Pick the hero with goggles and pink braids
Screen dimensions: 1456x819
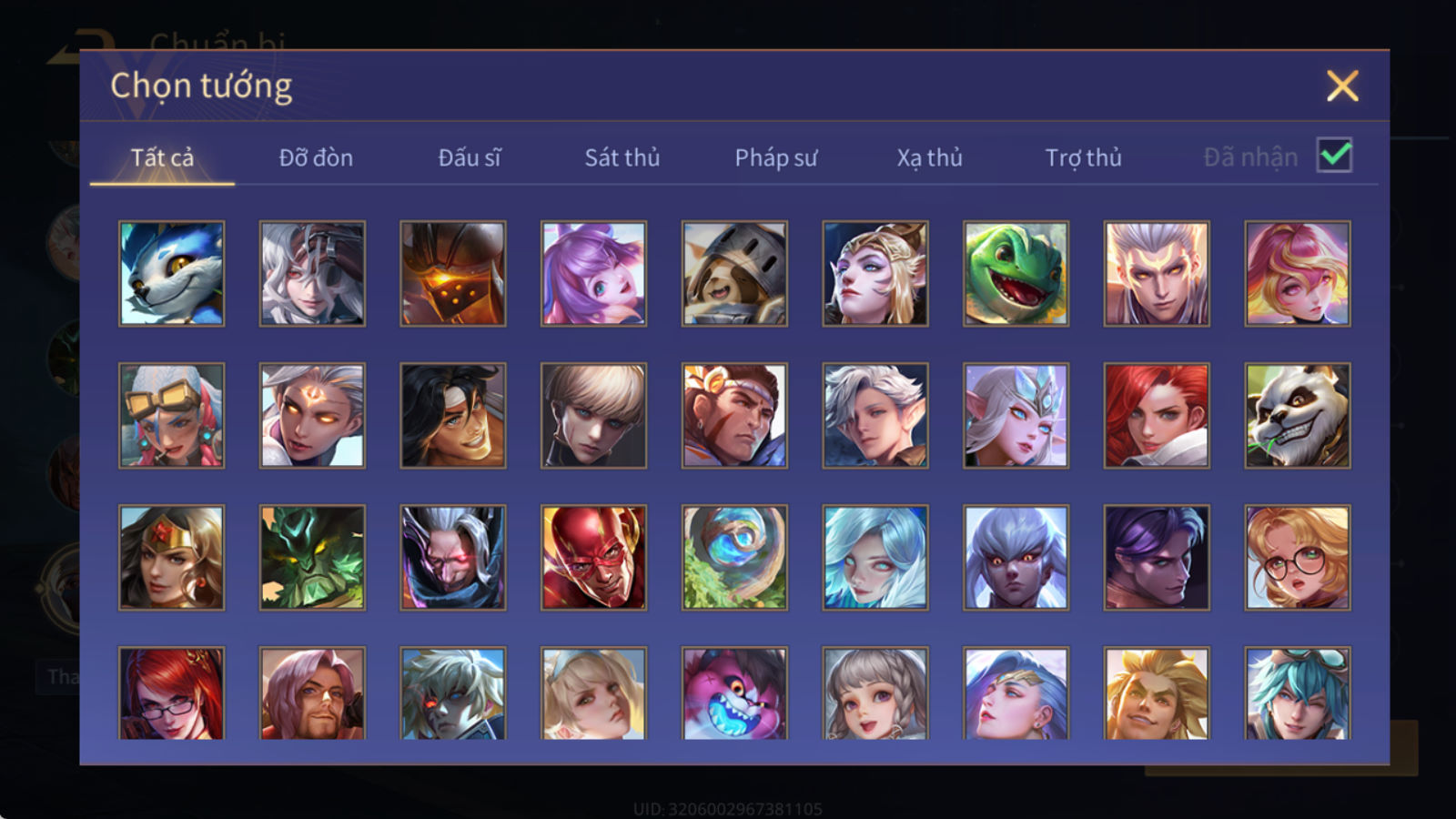coord(171,416)
